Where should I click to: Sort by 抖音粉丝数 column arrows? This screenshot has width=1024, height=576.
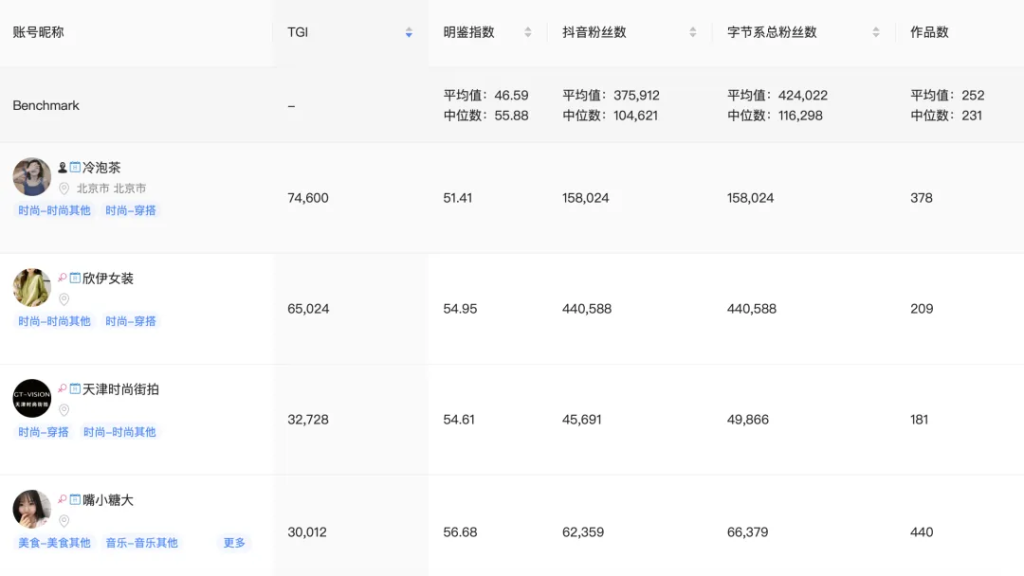[693, 32]
